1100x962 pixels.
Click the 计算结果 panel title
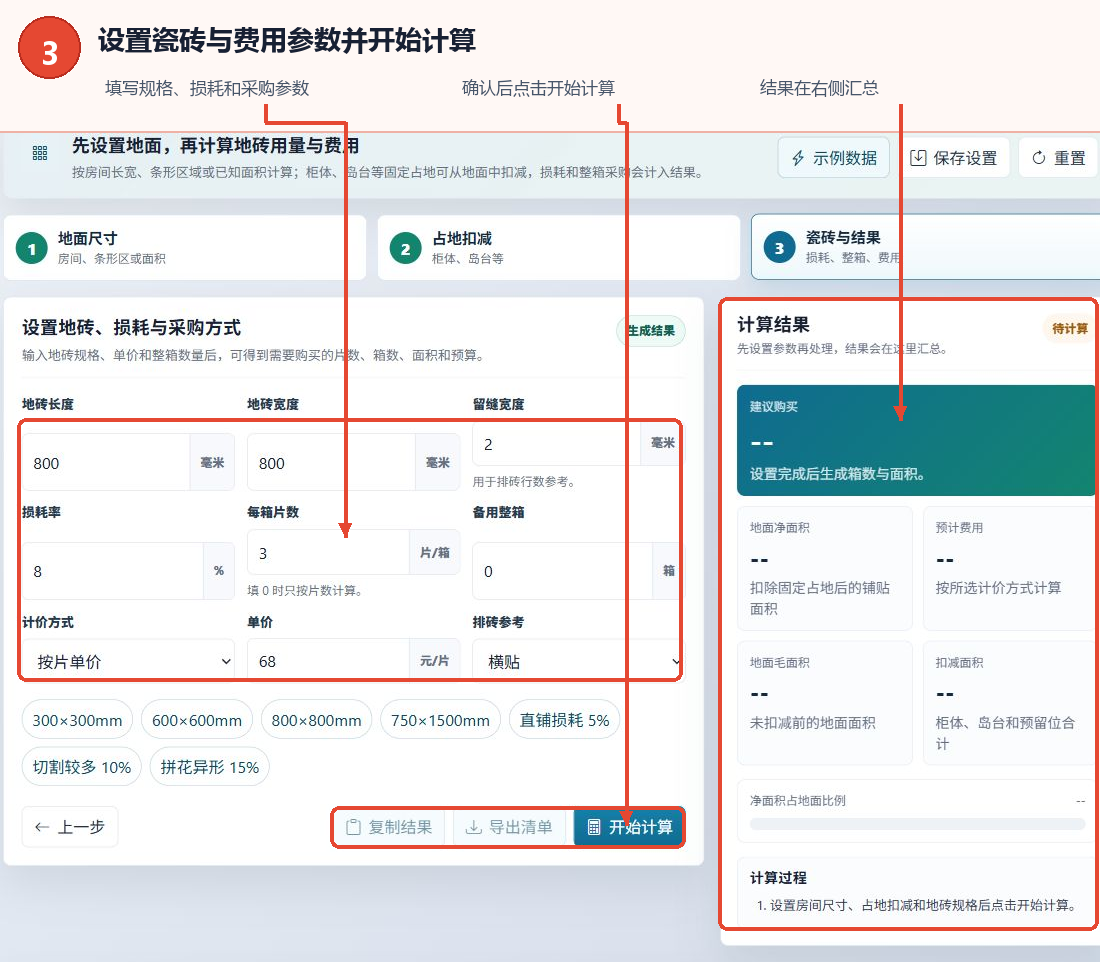click(773, 324)
